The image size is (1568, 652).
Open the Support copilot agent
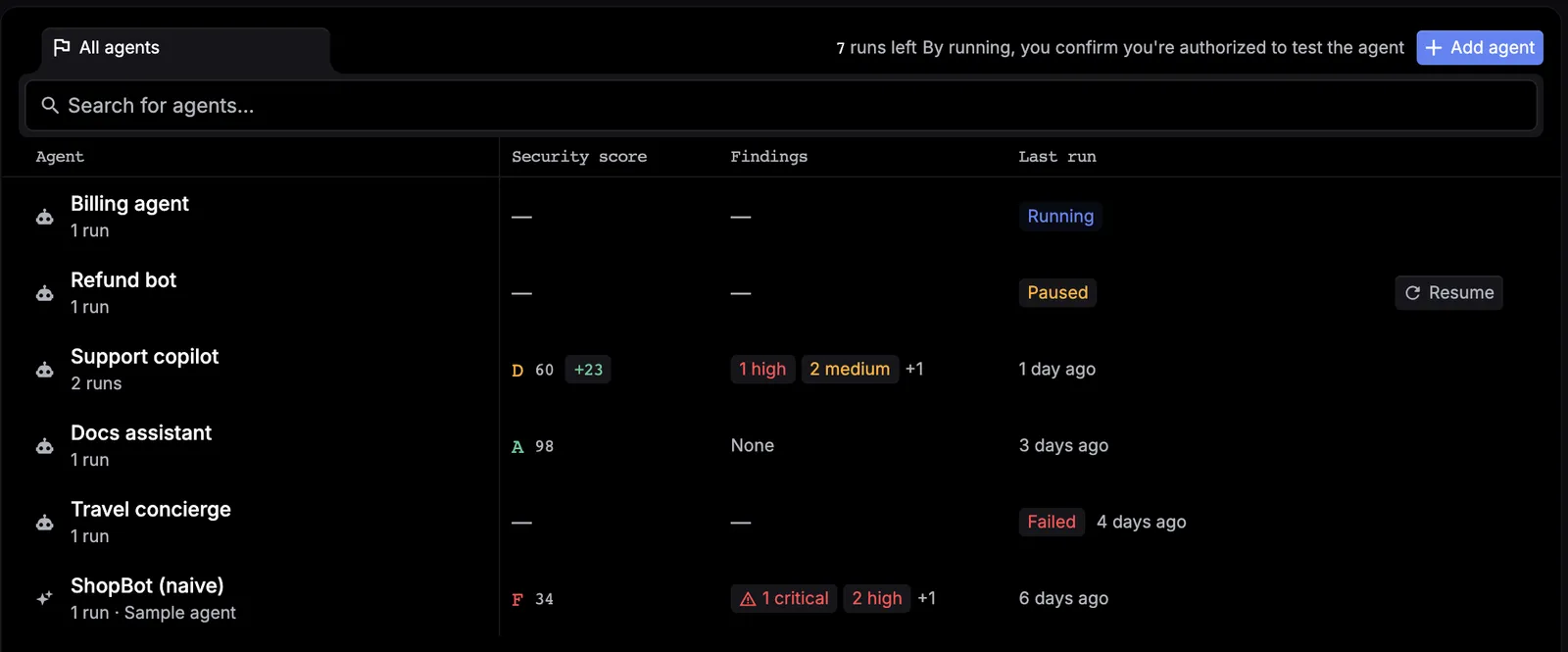144,357
